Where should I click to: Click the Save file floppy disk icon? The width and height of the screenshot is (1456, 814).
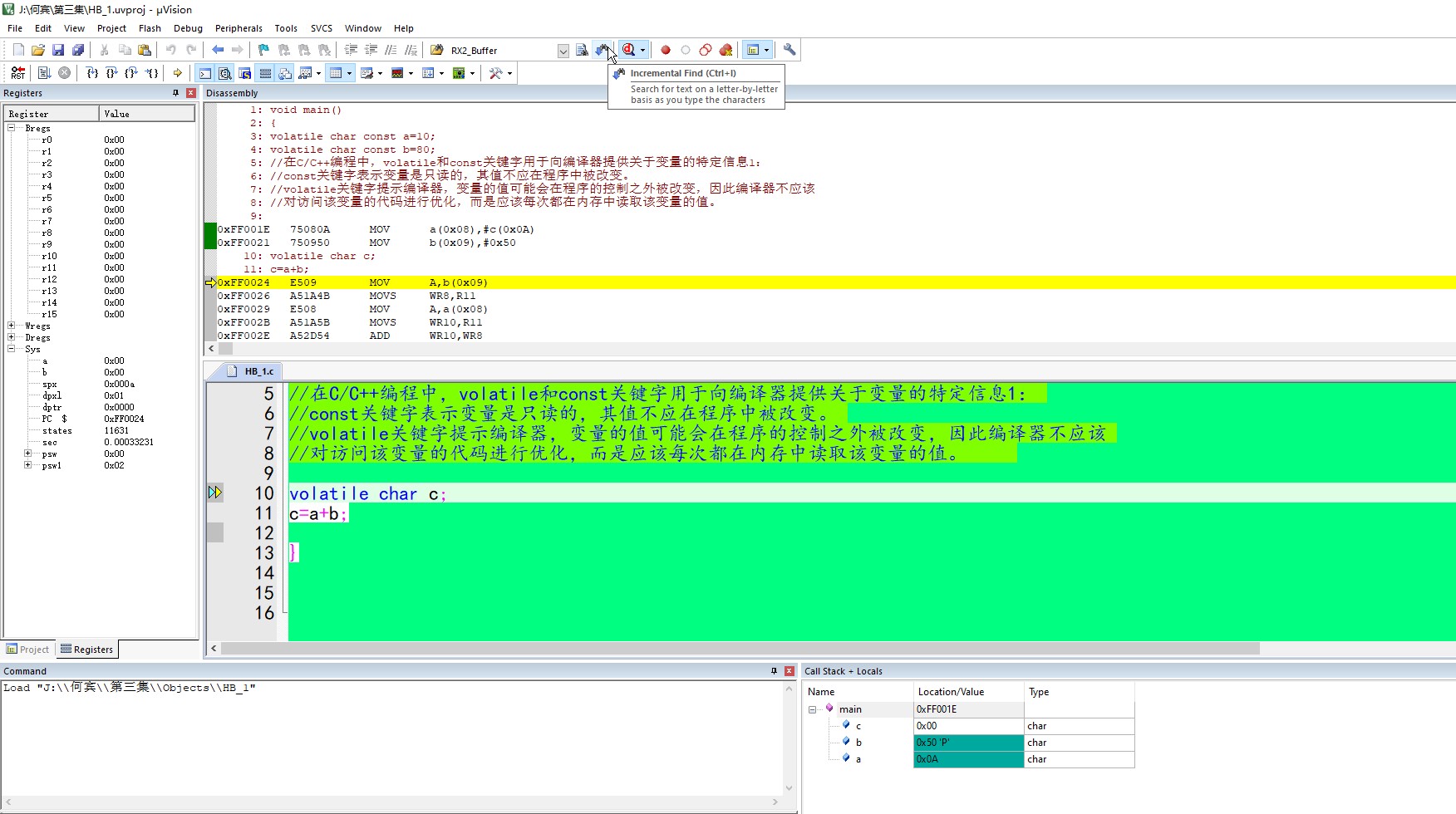click(x=58, y=51)
